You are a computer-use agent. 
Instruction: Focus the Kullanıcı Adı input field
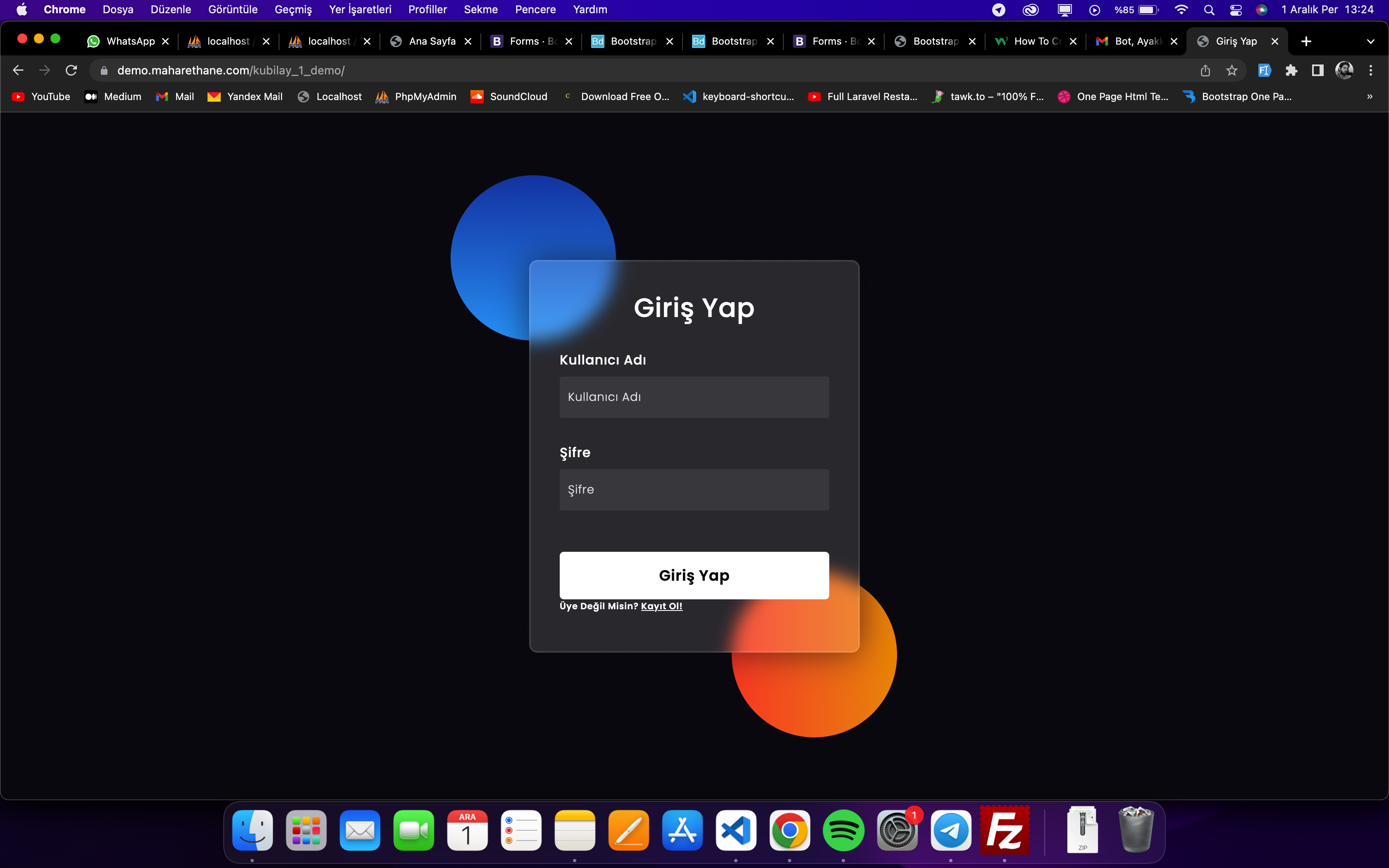tap(694, 397)
